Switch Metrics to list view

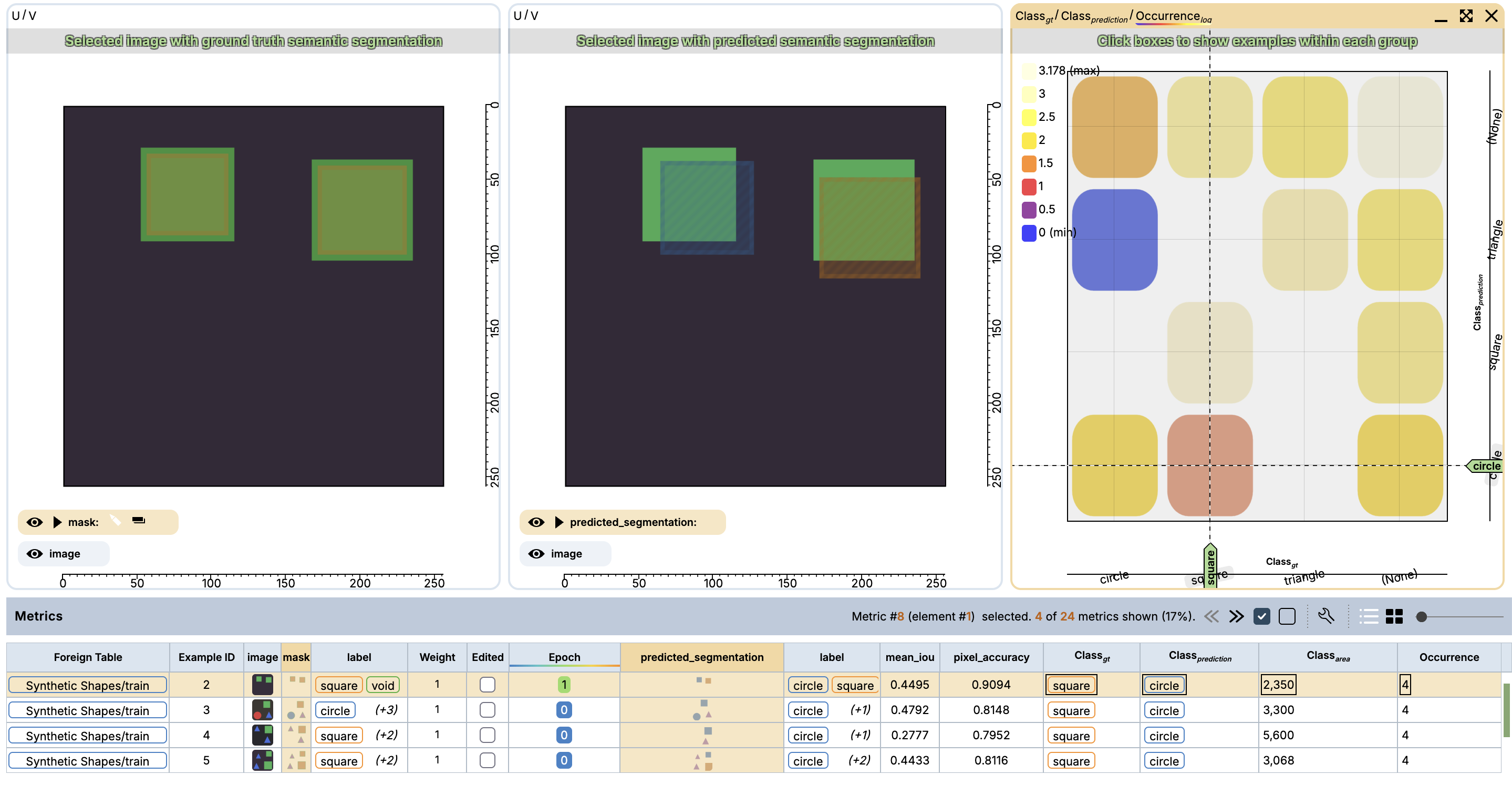click(1369, 616)
